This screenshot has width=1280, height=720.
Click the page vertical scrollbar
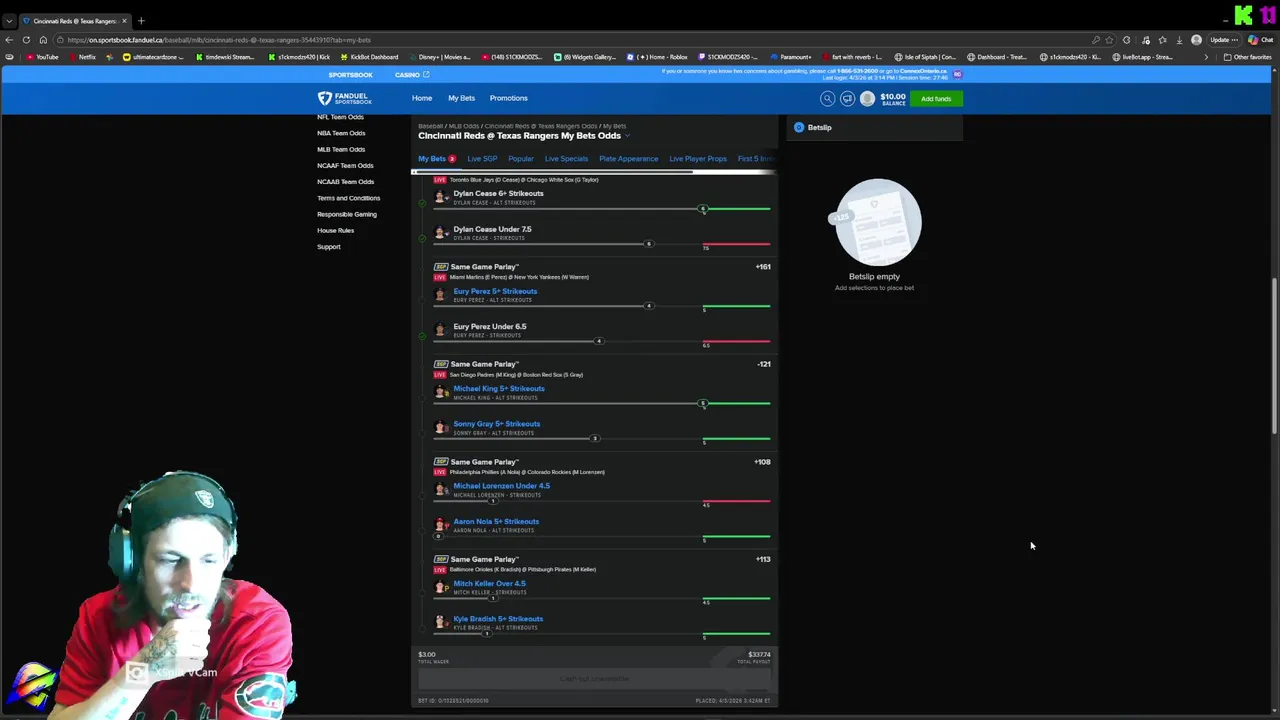click(1274, 356)
